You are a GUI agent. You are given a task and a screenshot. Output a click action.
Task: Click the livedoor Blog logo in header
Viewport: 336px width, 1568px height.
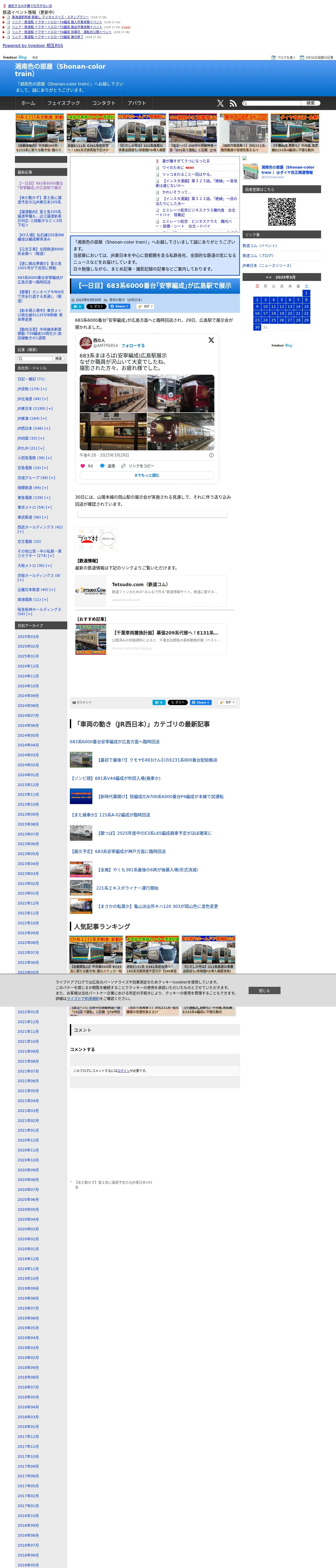click(15, 57)
